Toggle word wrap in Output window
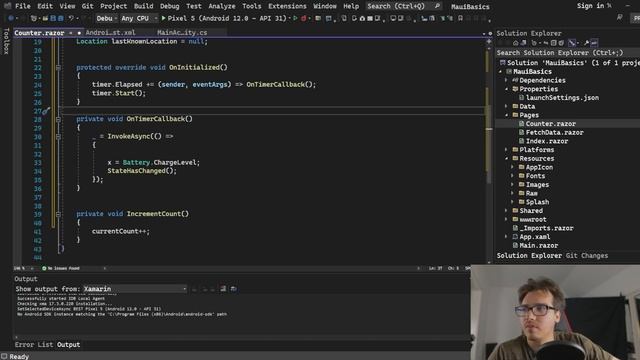 233,289
